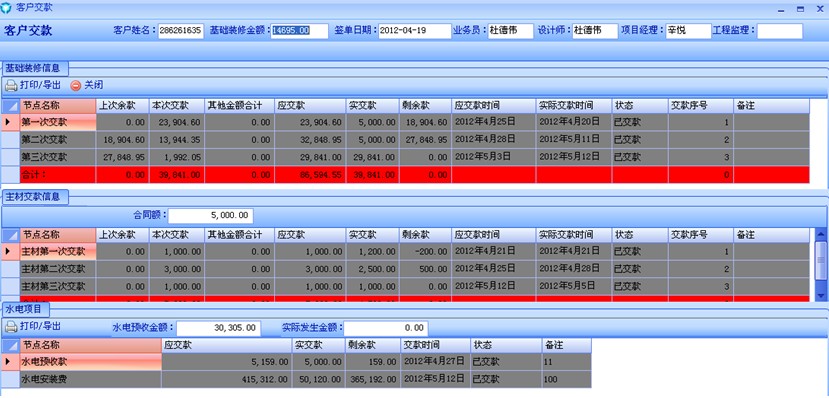
Task: Click printer icon in 基础装修信息 toolbar
Action: pyautogui.click(x=11, y=85)
